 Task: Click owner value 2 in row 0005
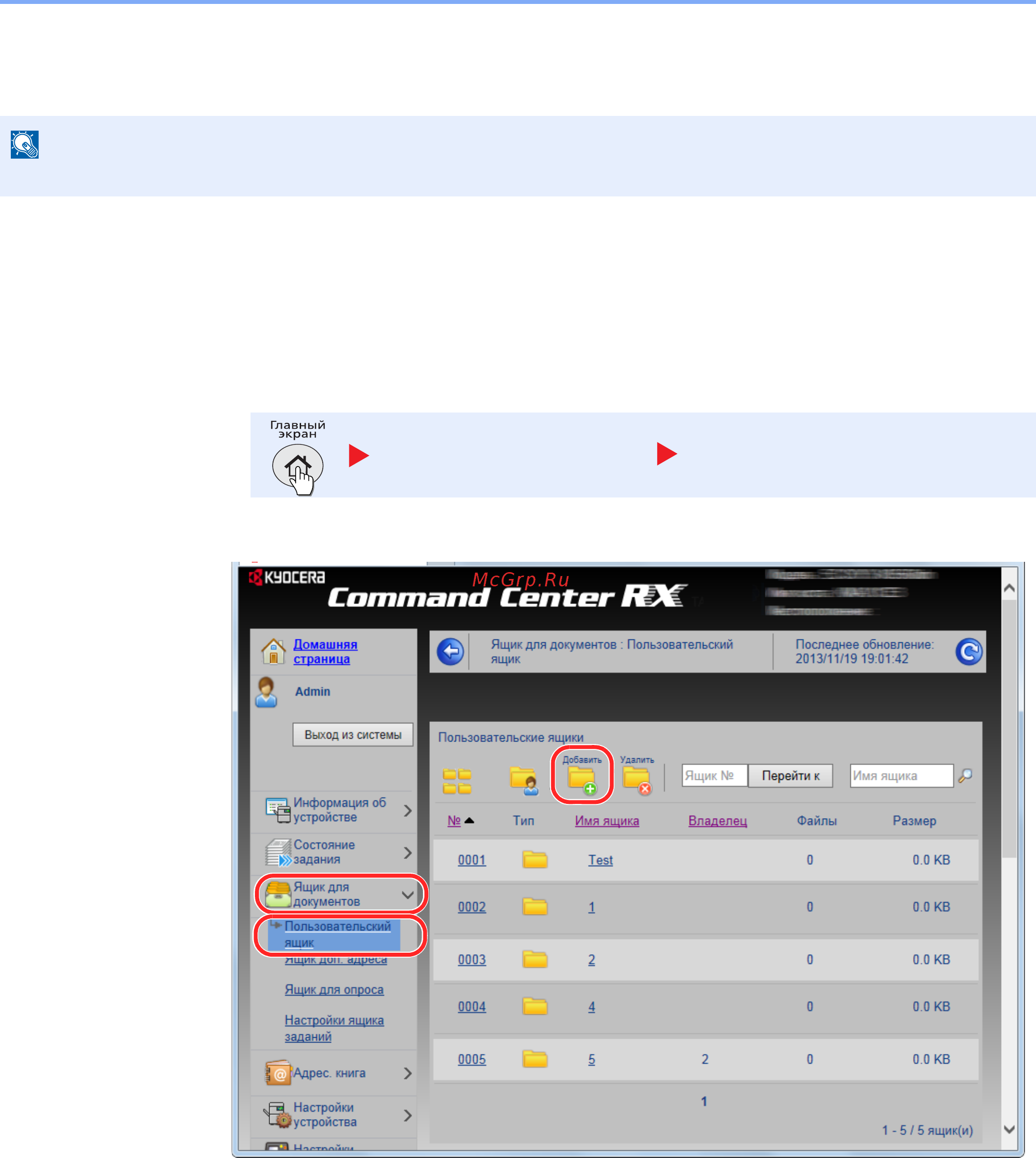705,1059
